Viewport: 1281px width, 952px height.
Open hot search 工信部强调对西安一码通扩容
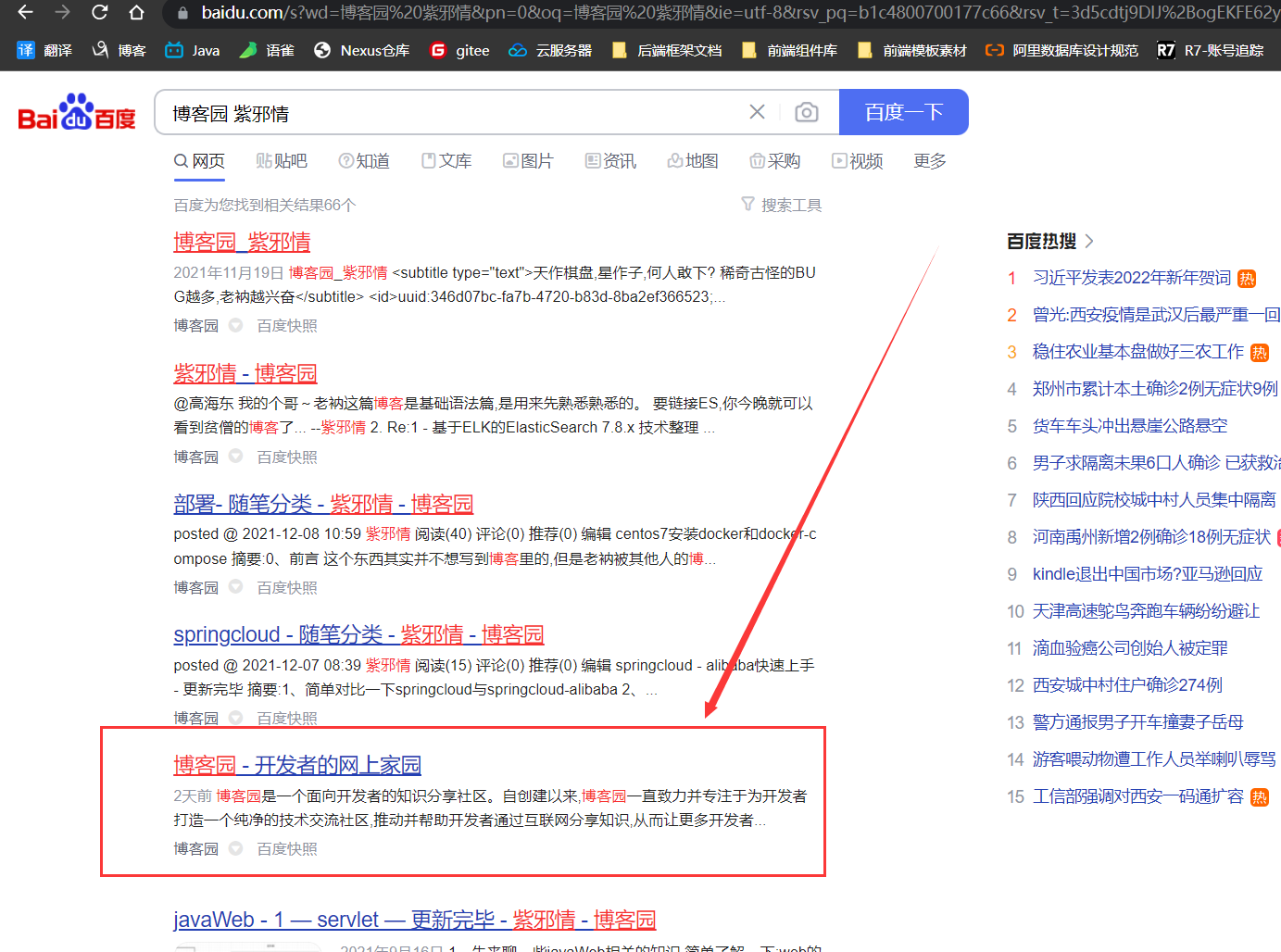coord(1138,796)
